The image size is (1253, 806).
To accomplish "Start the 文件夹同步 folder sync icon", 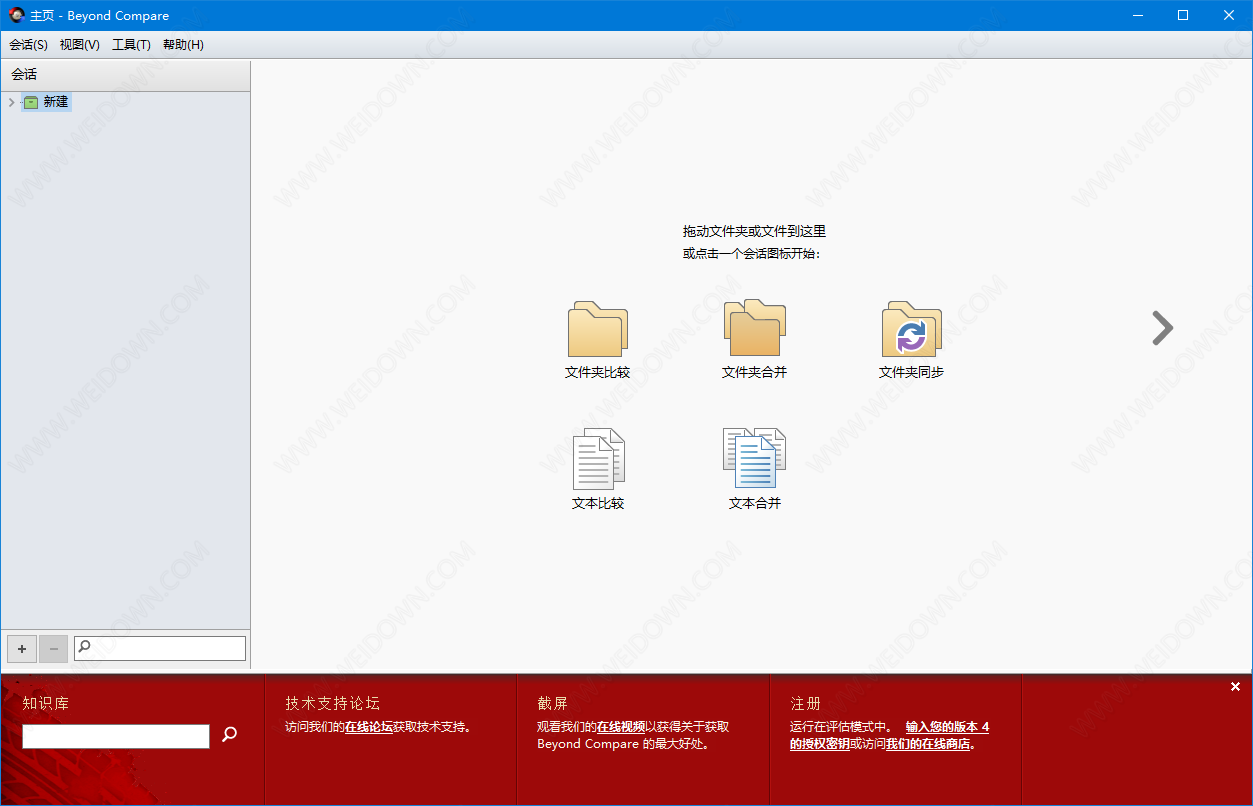I will pos(911,329).
